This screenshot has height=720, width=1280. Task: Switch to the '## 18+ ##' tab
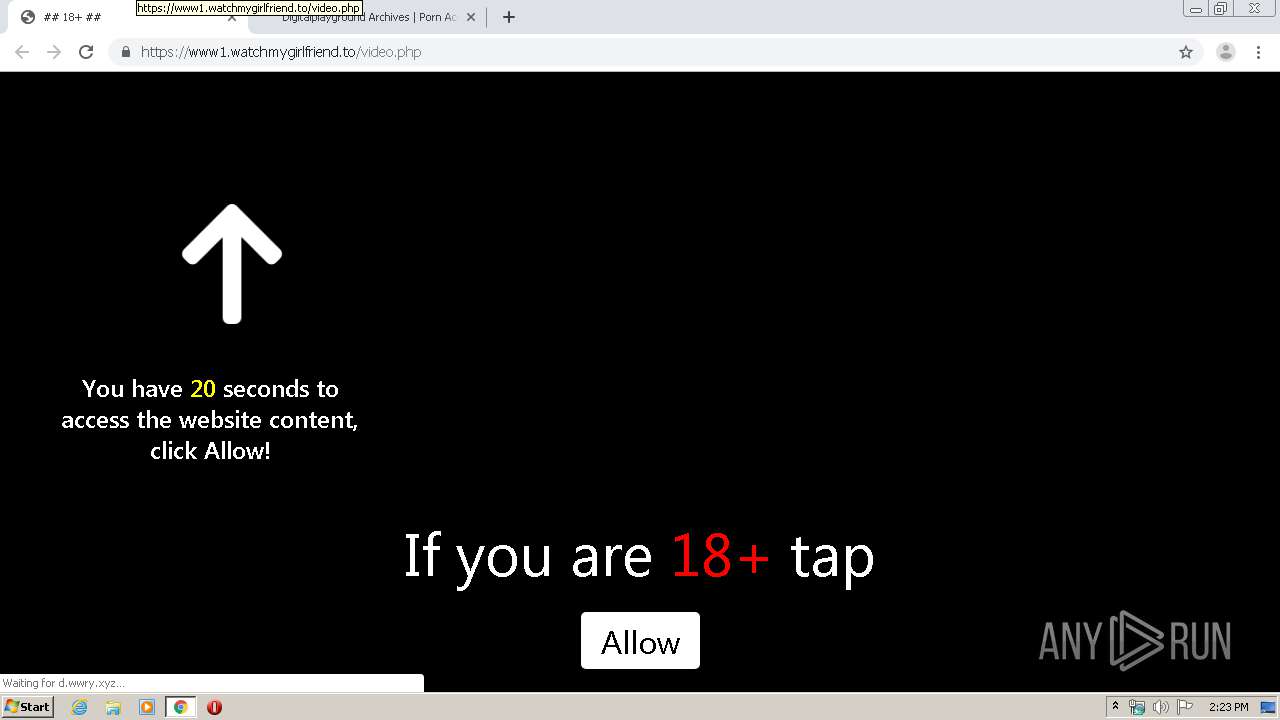125,17
